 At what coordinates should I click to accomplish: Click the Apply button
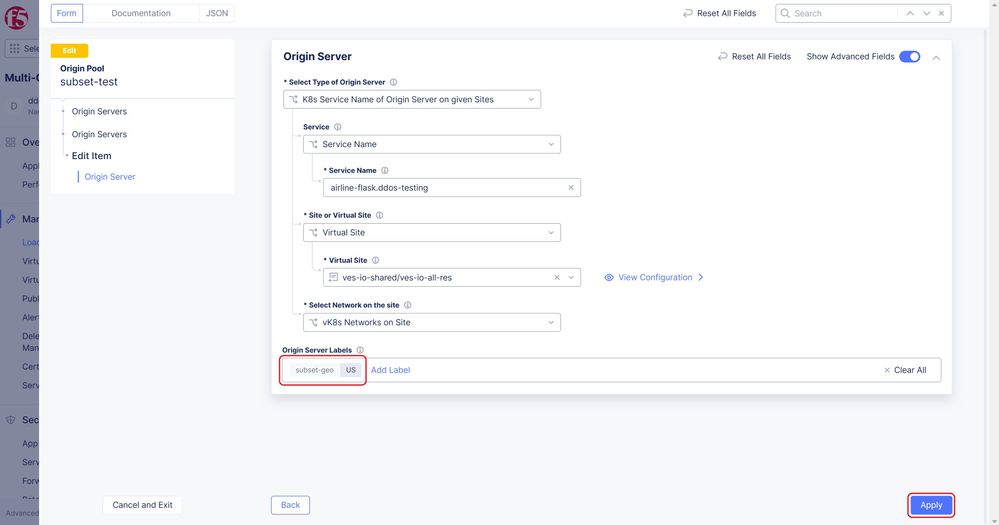tap(931, 505)
